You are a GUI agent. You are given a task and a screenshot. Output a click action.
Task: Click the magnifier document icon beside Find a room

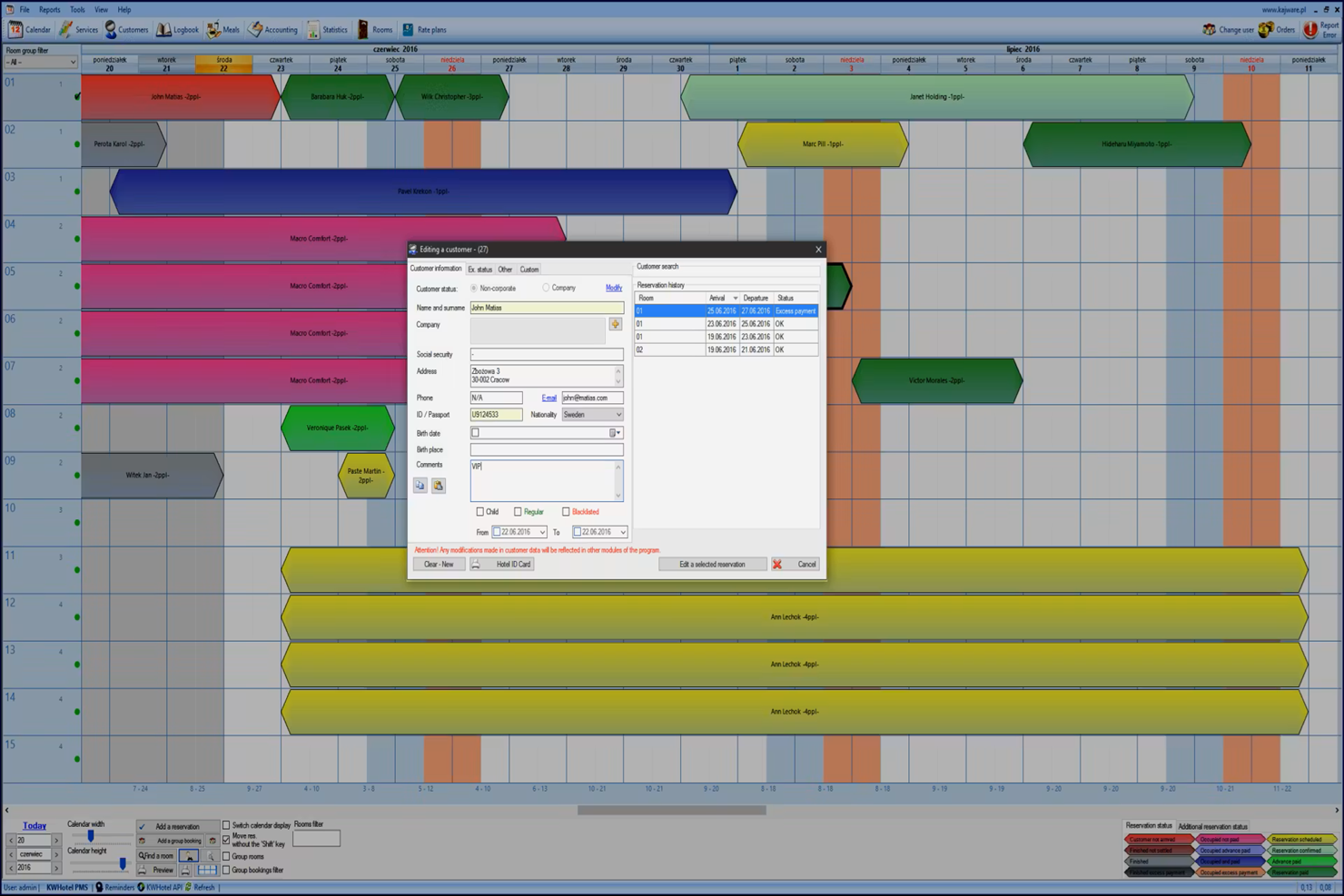(x=211, y=855)
